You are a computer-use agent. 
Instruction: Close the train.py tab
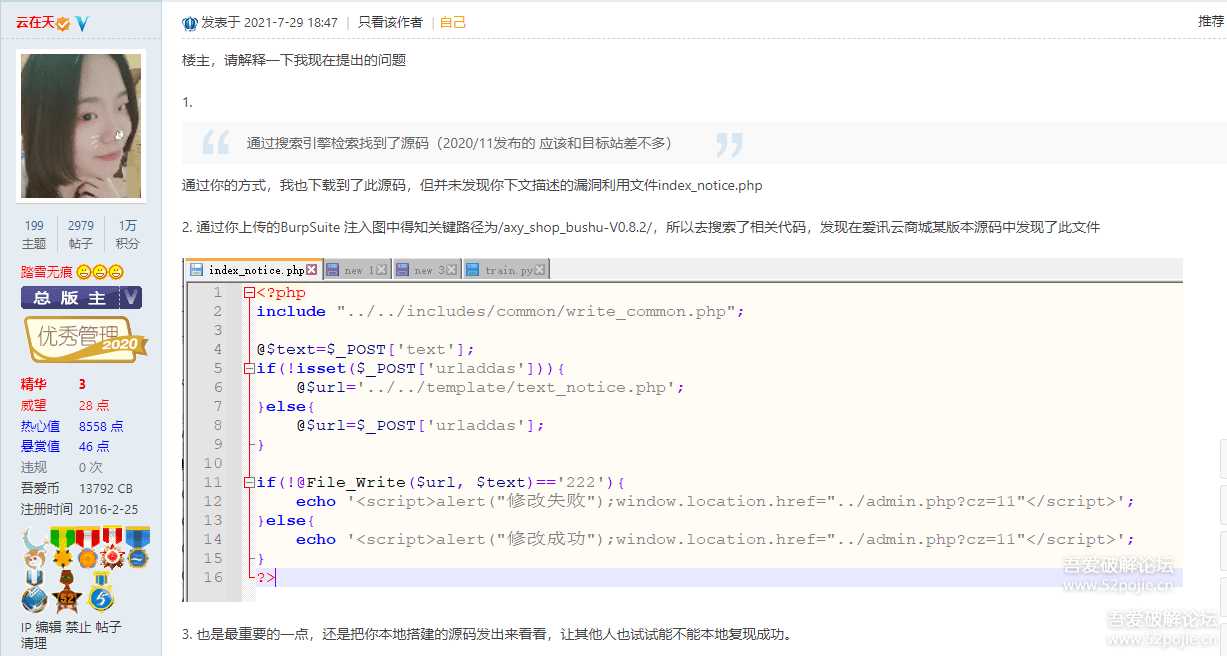pos(540,270)
